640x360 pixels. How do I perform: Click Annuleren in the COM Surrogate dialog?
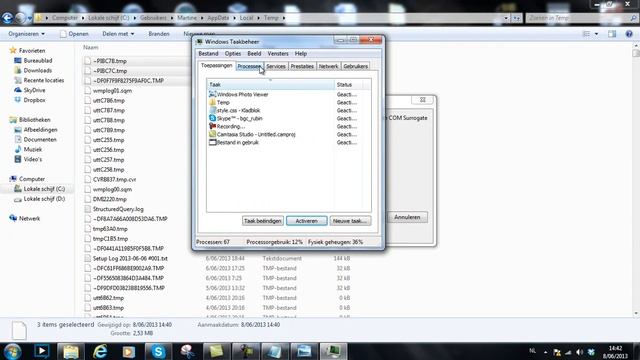[x=407, y=217]
